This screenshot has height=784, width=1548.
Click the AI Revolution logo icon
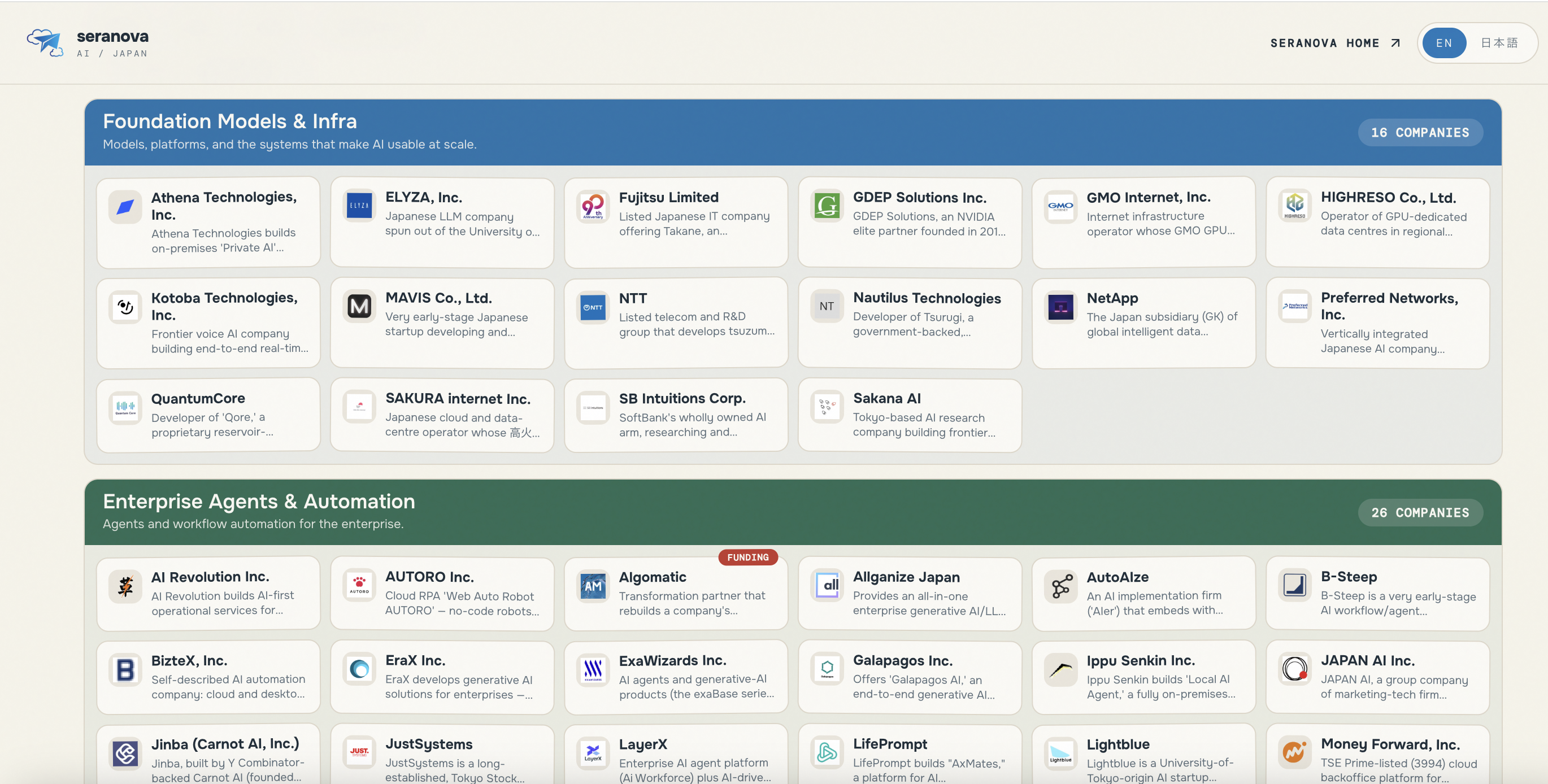[125, 586]
